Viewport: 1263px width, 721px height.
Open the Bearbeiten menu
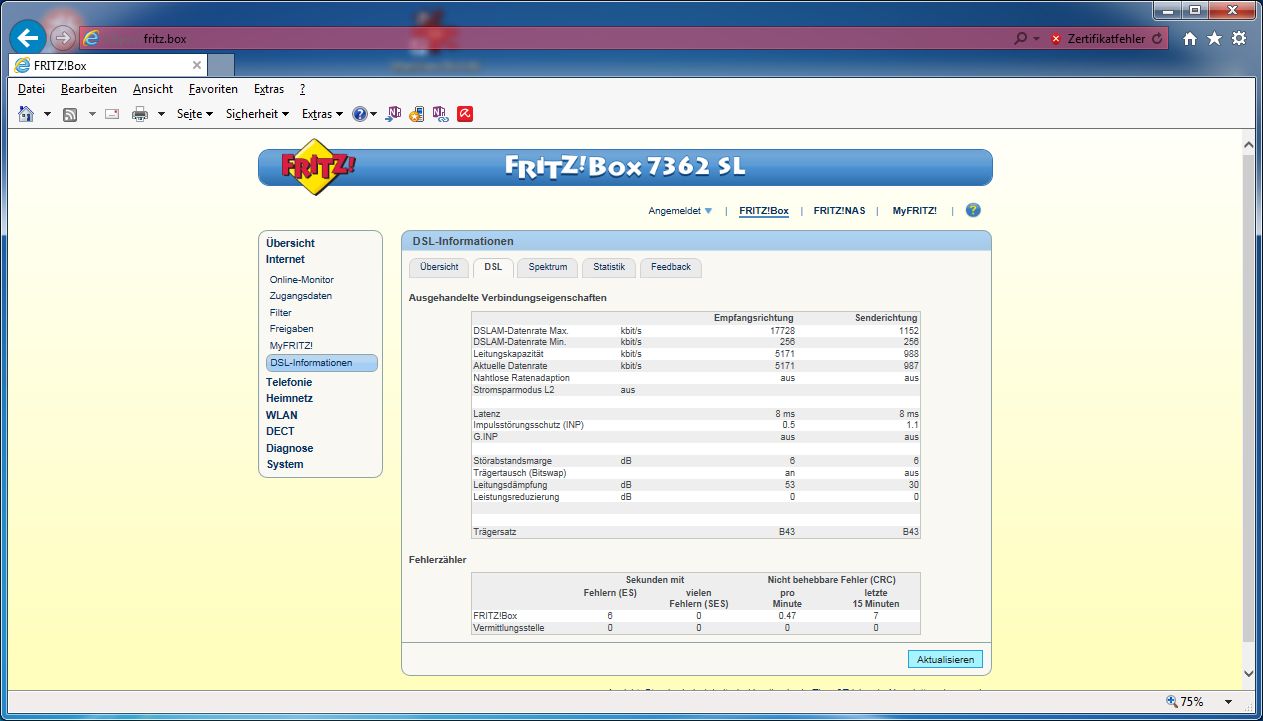(x=88, y=89)
